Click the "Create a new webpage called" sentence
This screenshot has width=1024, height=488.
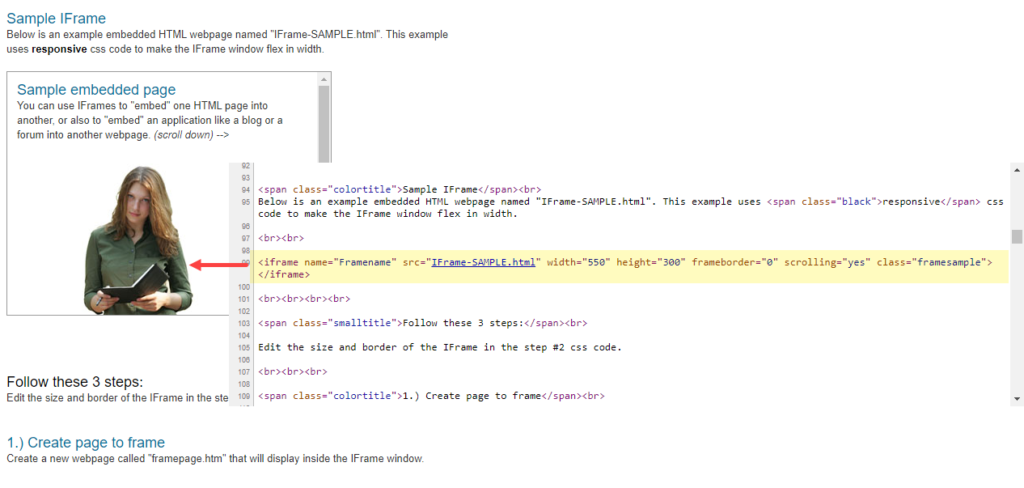coord(216,459)
